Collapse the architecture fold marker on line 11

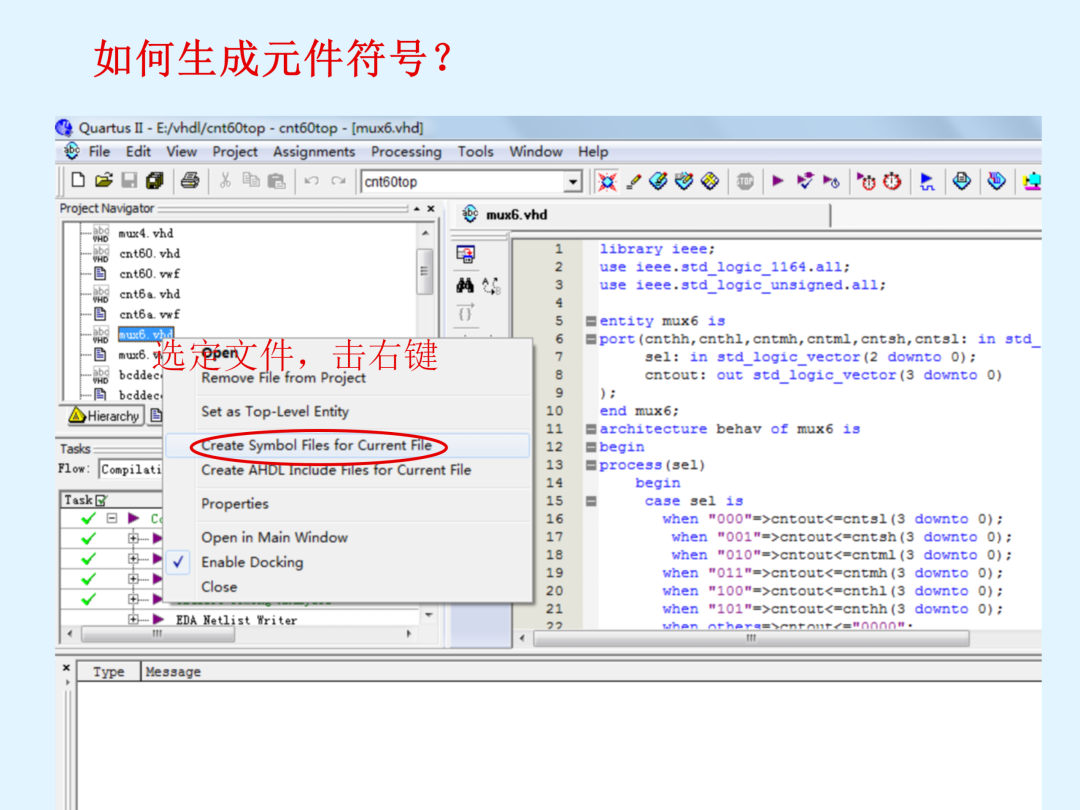[x=591, y=429]
